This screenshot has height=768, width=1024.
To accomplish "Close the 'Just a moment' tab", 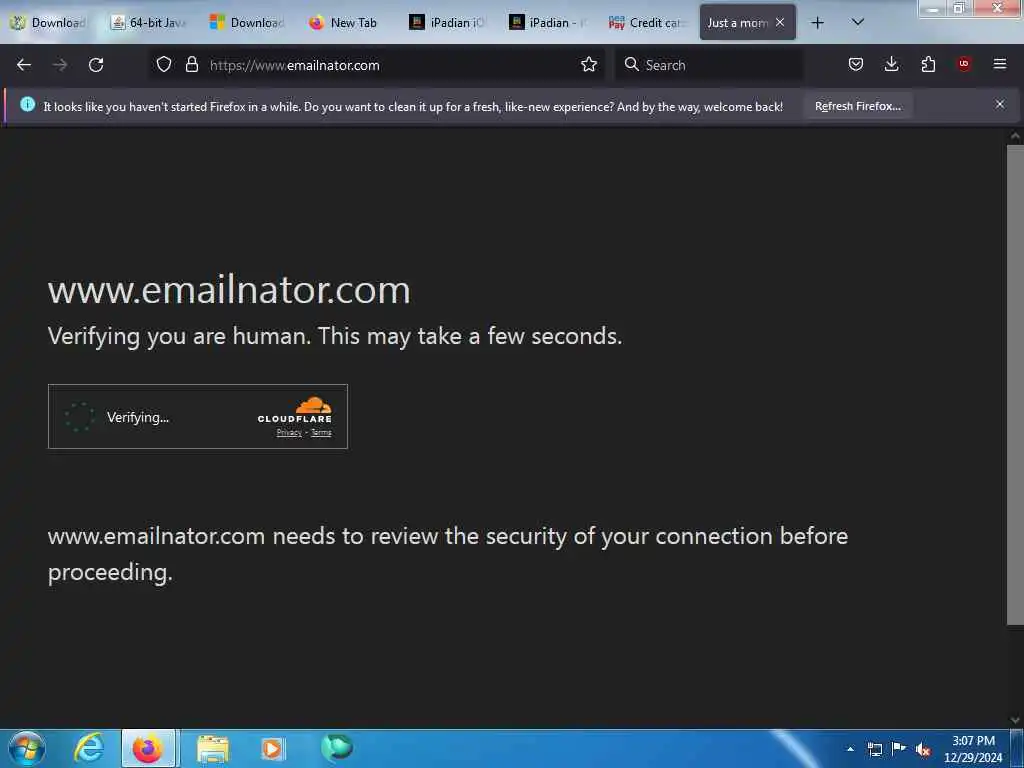I will [x=780, y=22].
